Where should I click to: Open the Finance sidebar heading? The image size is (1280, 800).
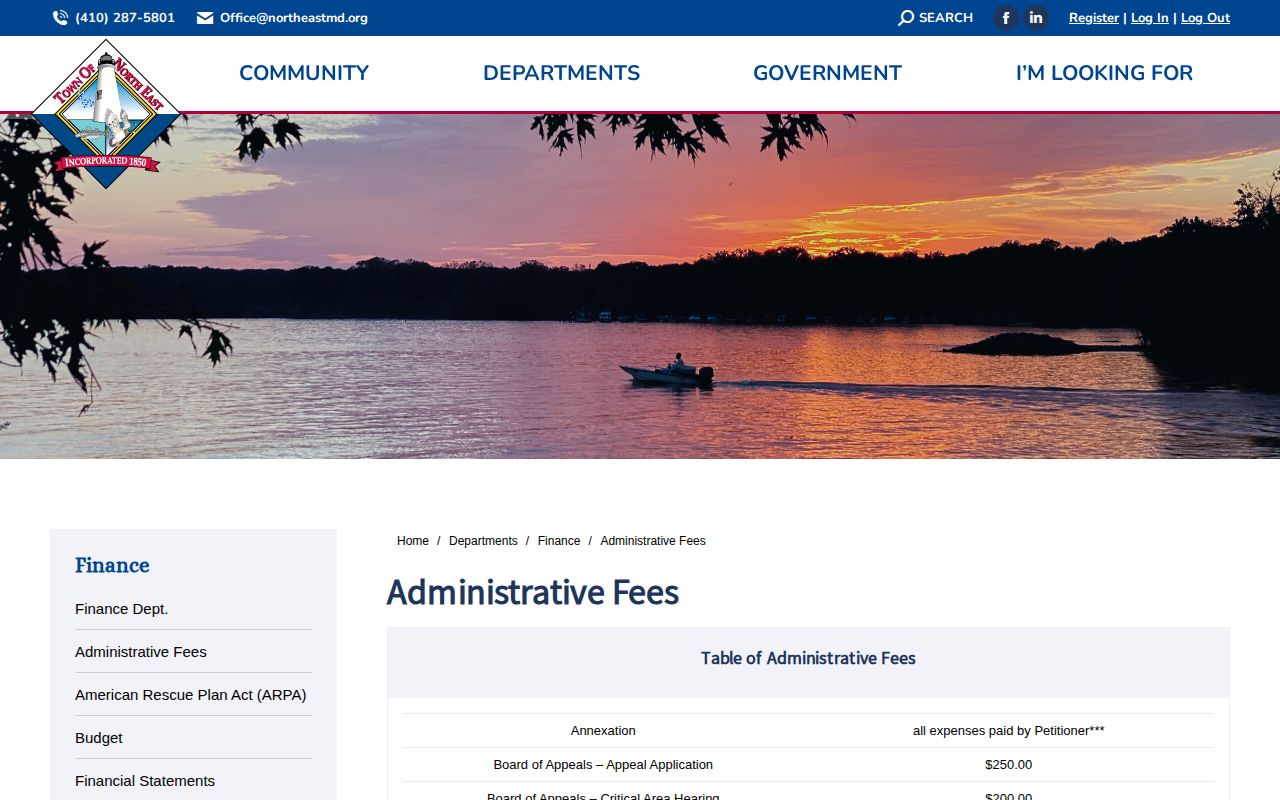pyautogui.click(x=112, y=565)
